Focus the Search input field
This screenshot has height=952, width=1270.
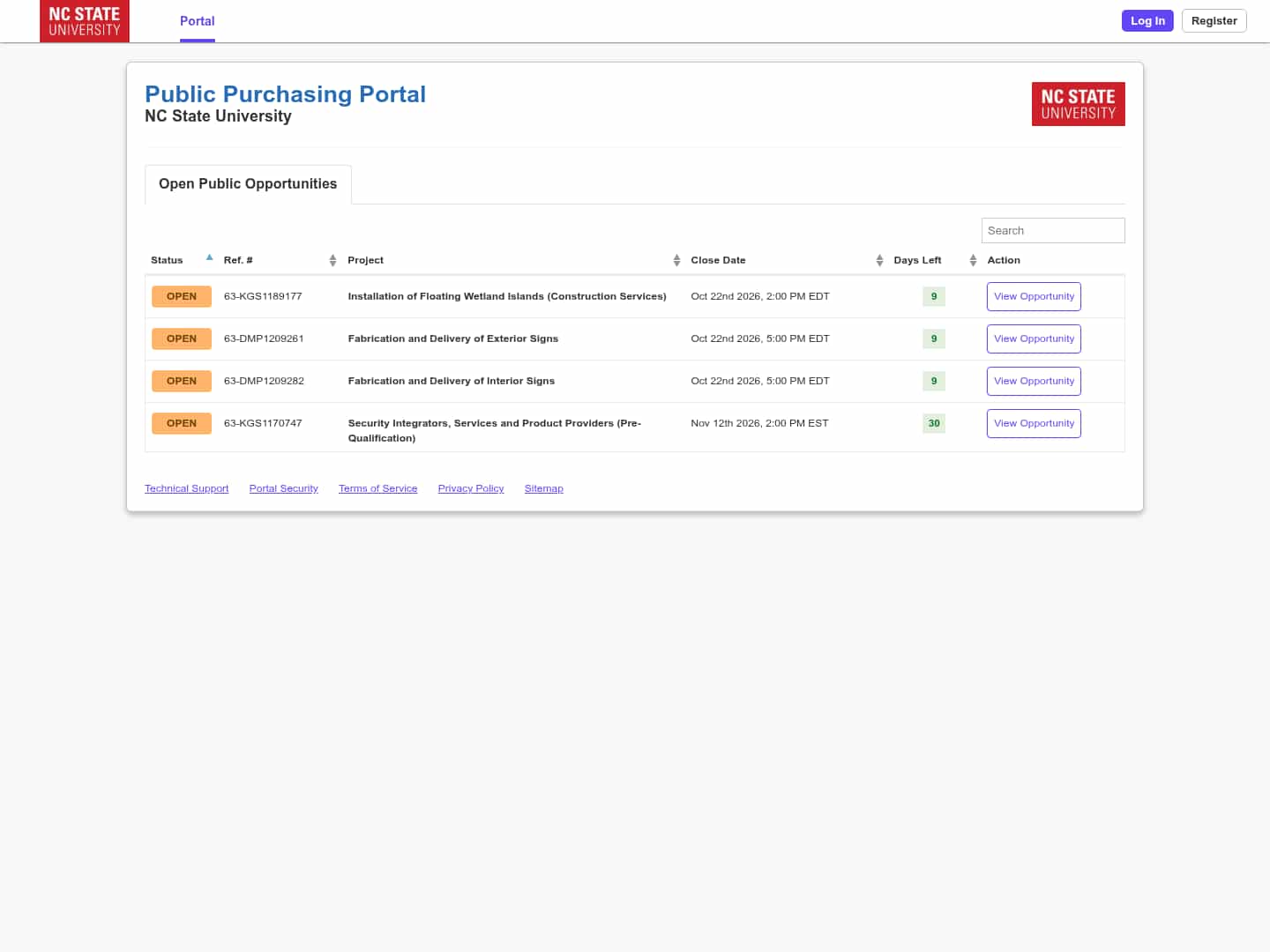click(x=1053, y=230)
